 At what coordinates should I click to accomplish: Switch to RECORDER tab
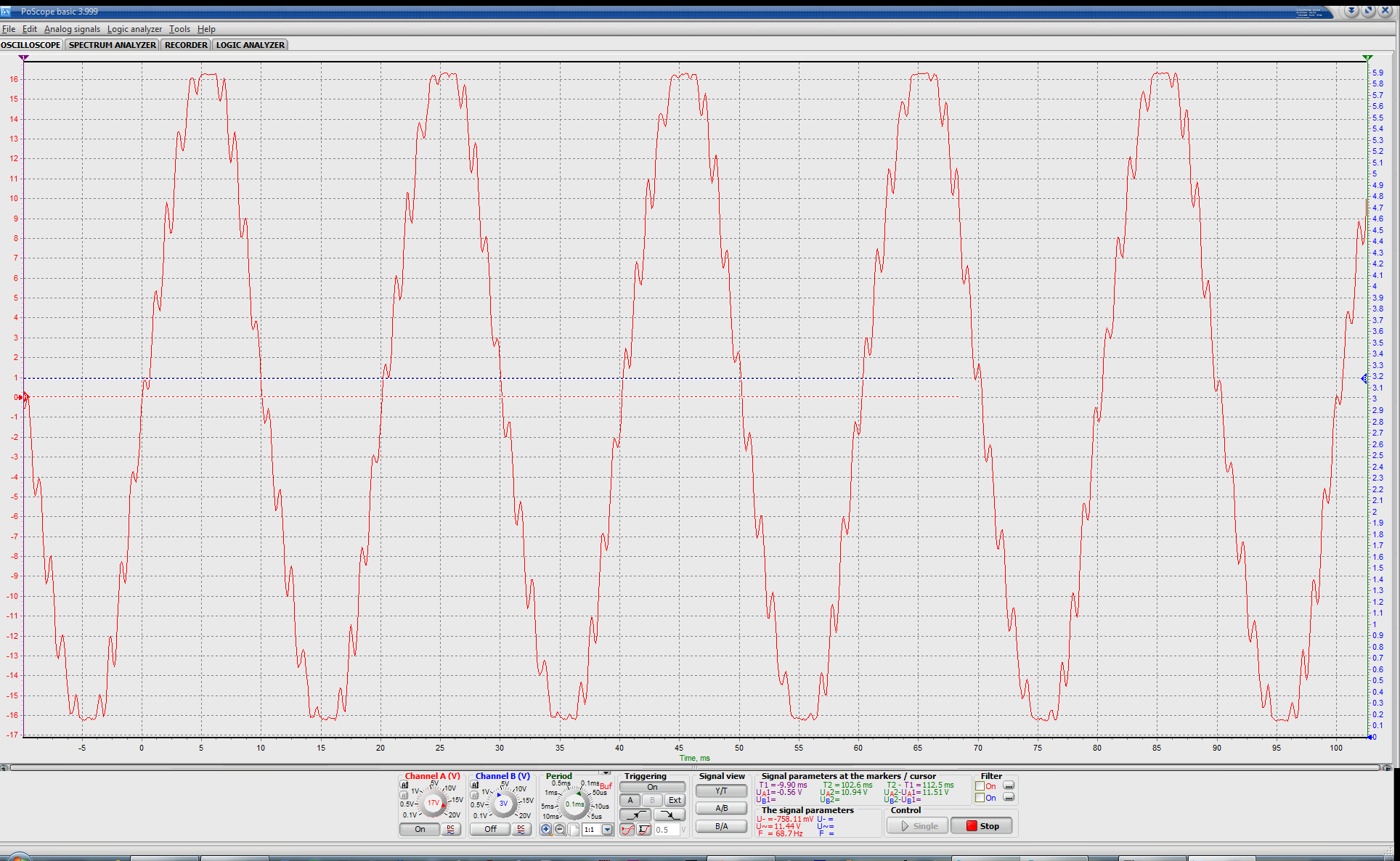click(186, 45)
